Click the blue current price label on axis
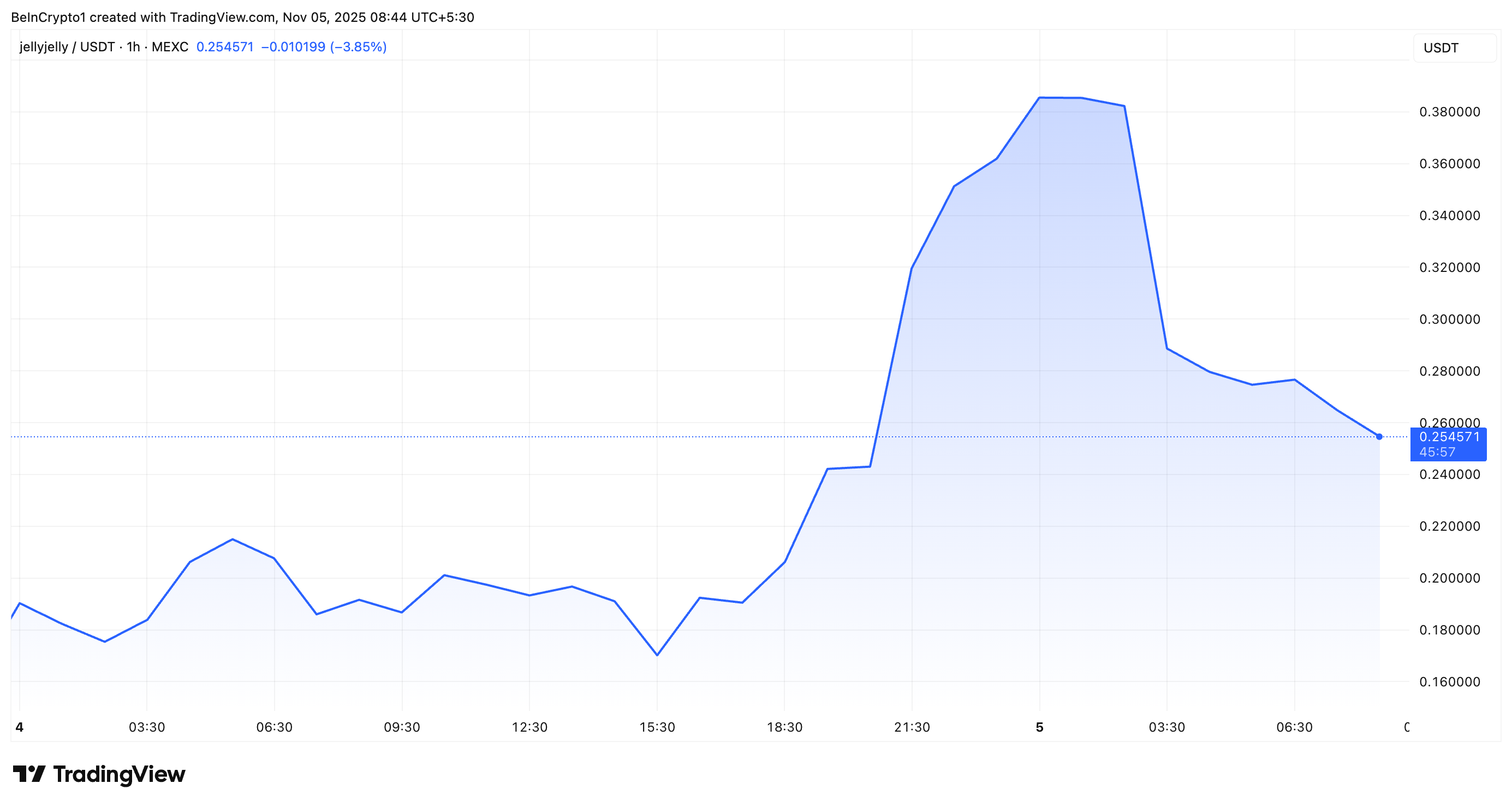This screenshot has width=1512, height=807. coord(1448,444)
